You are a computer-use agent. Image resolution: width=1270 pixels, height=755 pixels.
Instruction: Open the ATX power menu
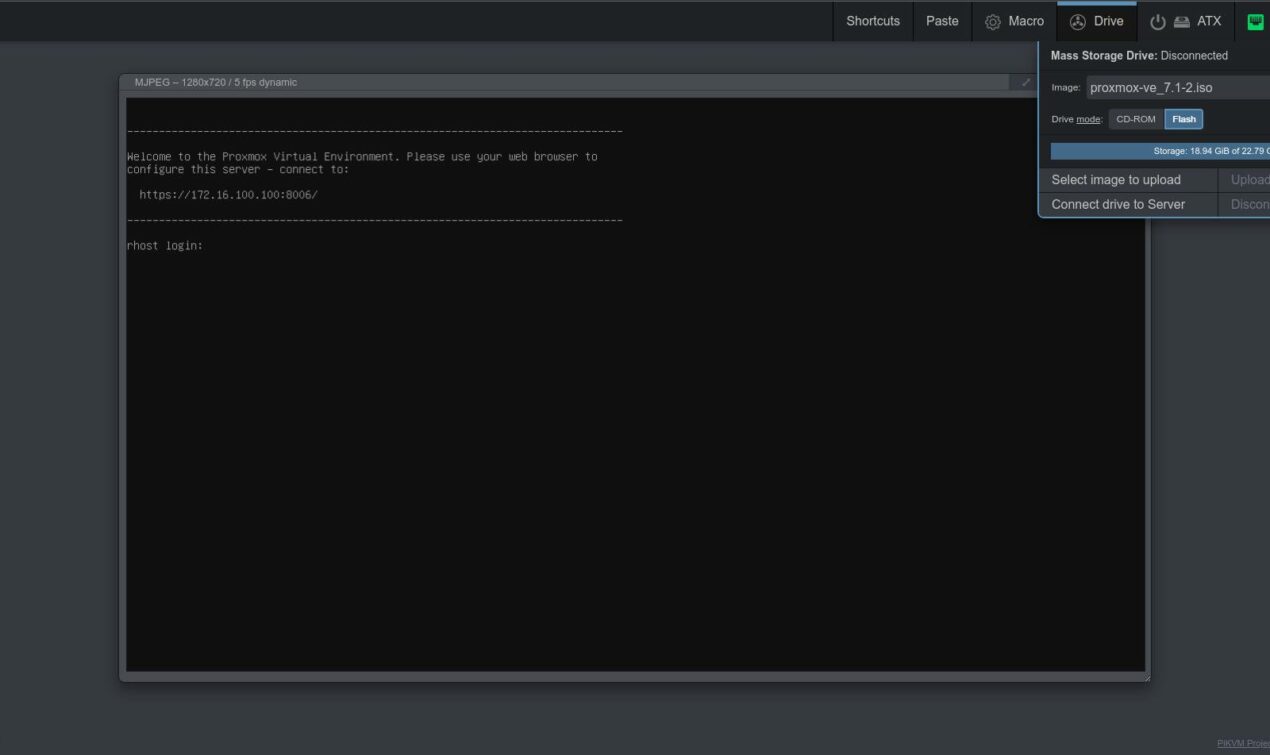pos(1185,21)
